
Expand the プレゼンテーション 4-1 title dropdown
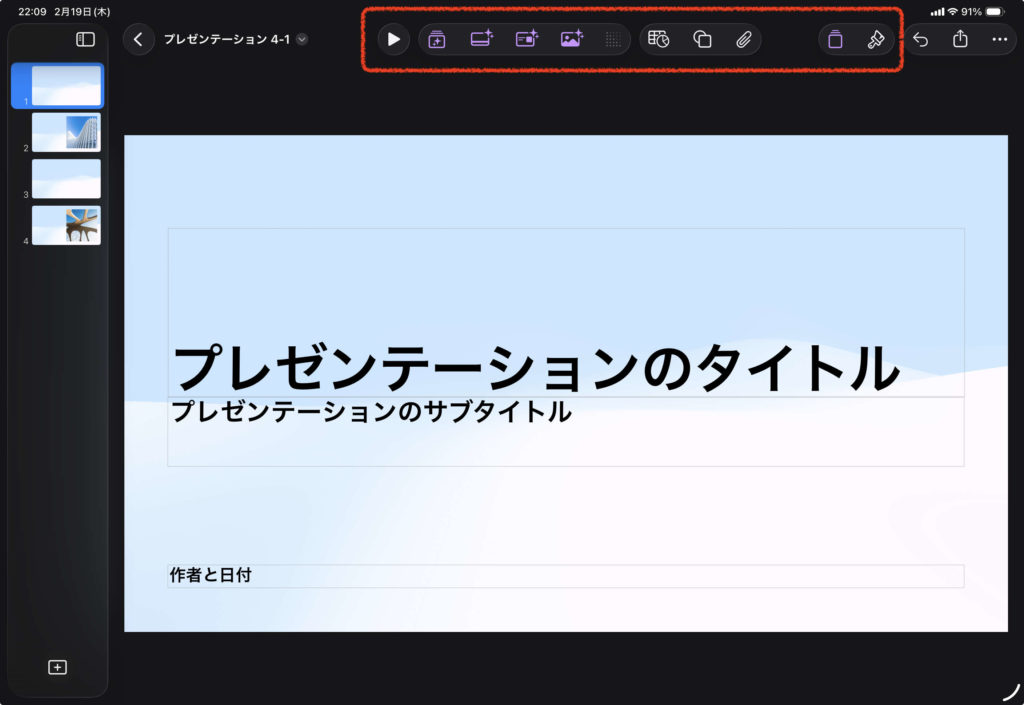click(x=302, y=39)
